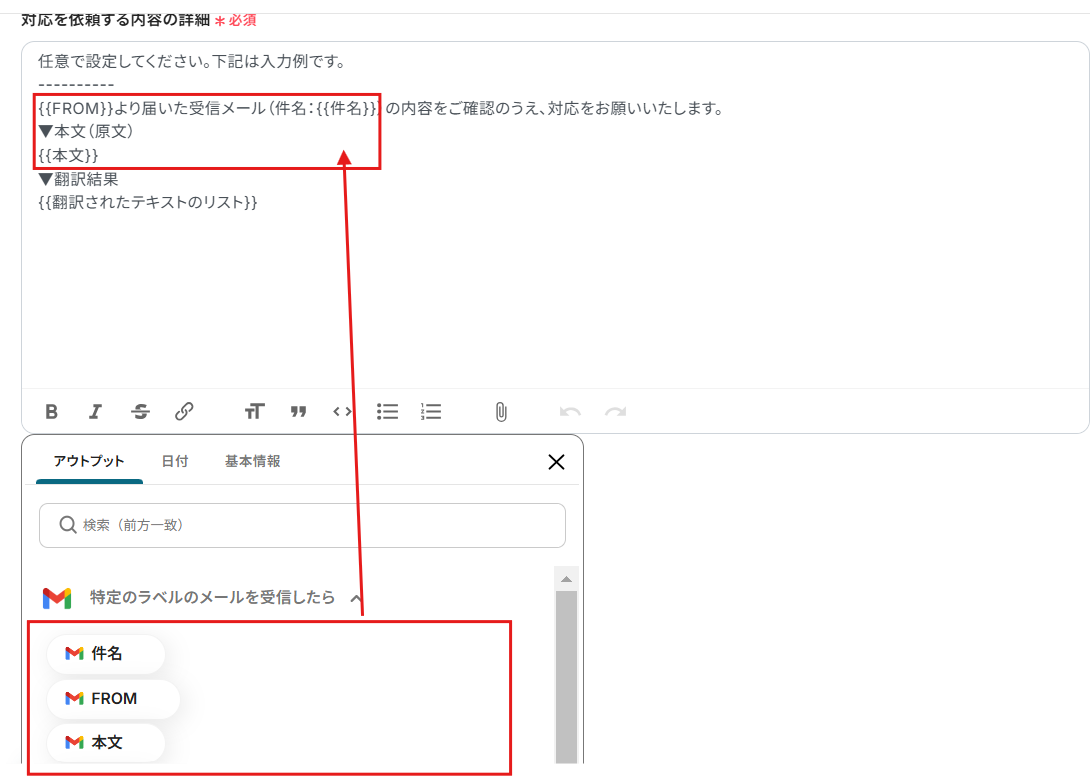Create a bulleted list
Viewport: 1090px width, 776px height.
pos(387,411)
